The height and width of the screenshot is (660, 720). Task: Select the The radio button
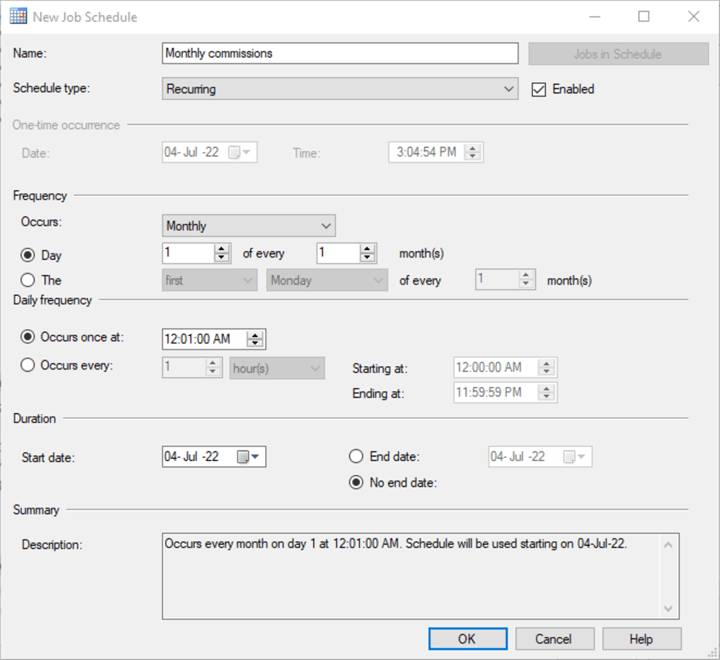tap(28, 280)
